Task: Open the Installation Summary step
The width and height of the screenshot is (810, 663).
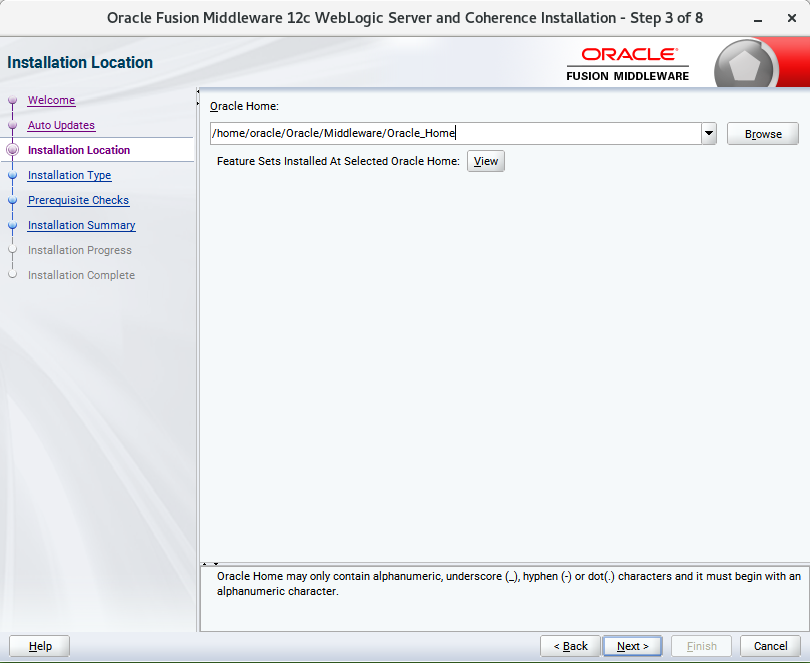Action: (81, 225)
